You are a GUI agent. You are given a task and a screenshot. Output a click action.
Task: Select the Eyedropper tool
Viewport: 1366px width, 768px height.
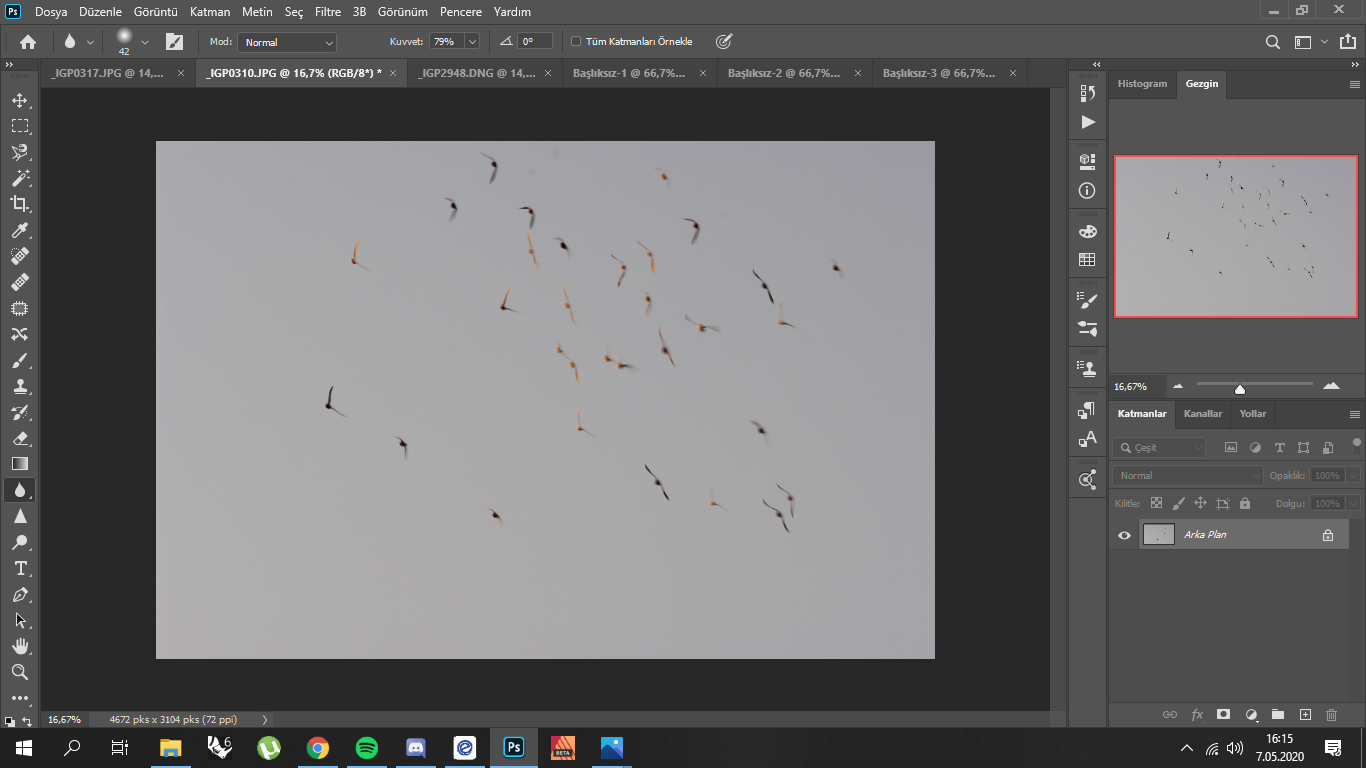[x=19, y=230]
